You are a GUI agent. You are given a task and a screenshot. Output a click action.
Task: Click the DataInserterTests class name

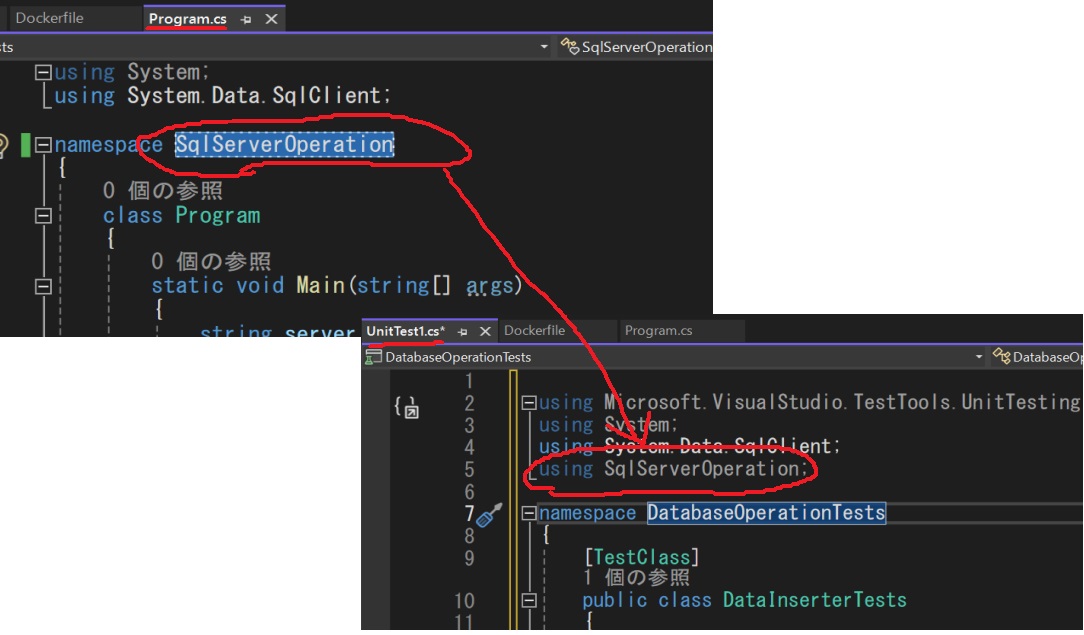[814, 600]
